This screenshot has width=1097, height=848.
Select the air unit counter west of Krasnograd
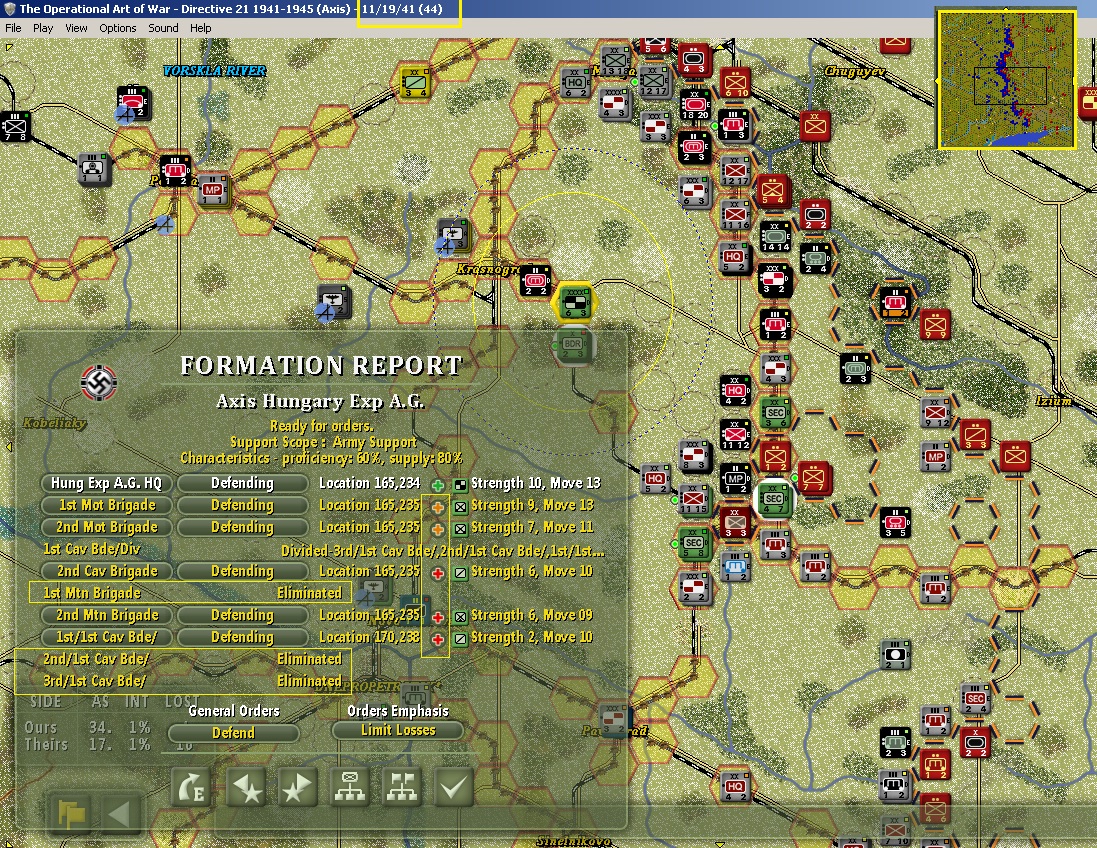[453, 235]
